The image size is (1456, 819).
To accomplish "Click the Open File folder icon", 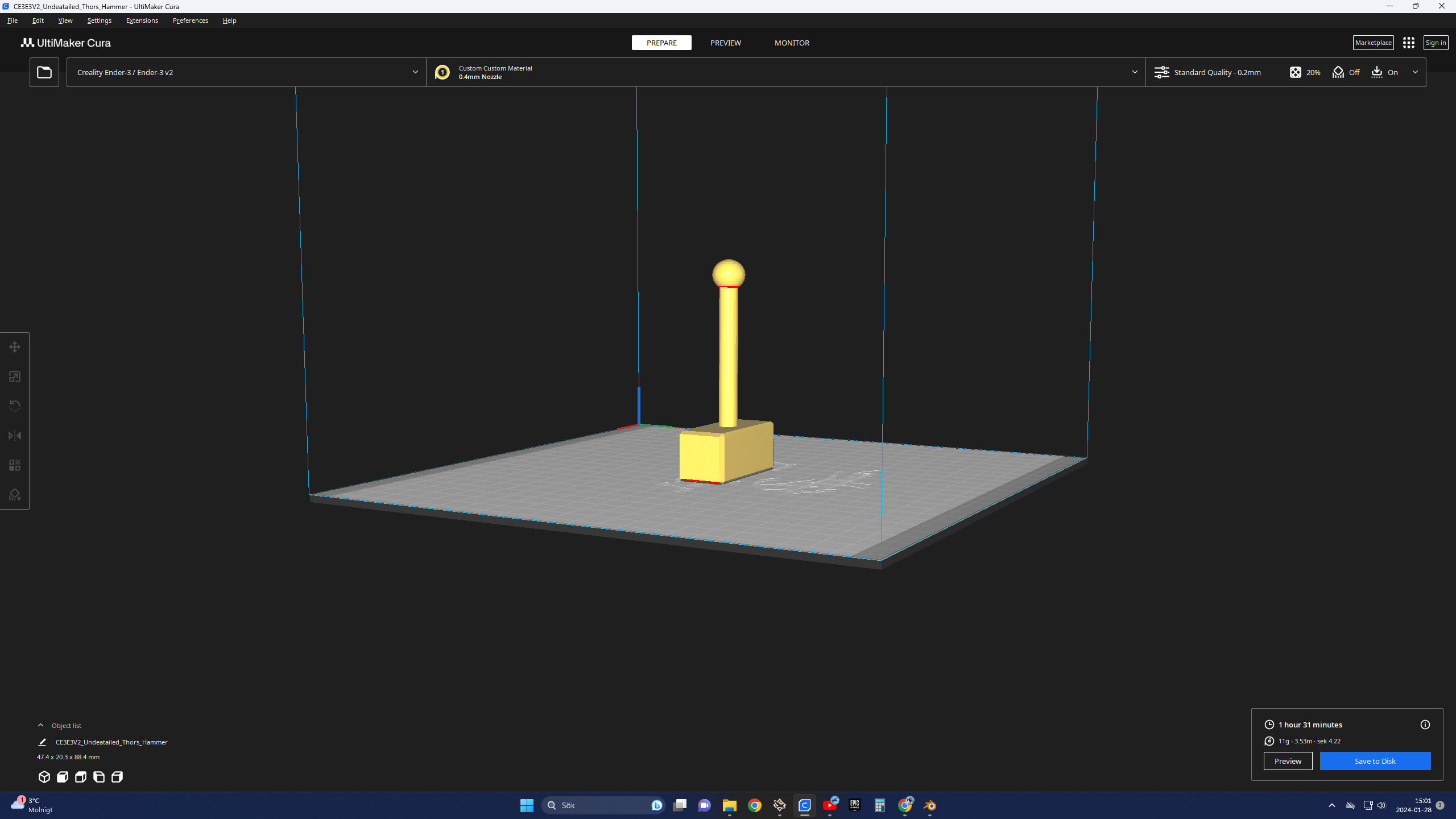I will [x=44, y=72].
